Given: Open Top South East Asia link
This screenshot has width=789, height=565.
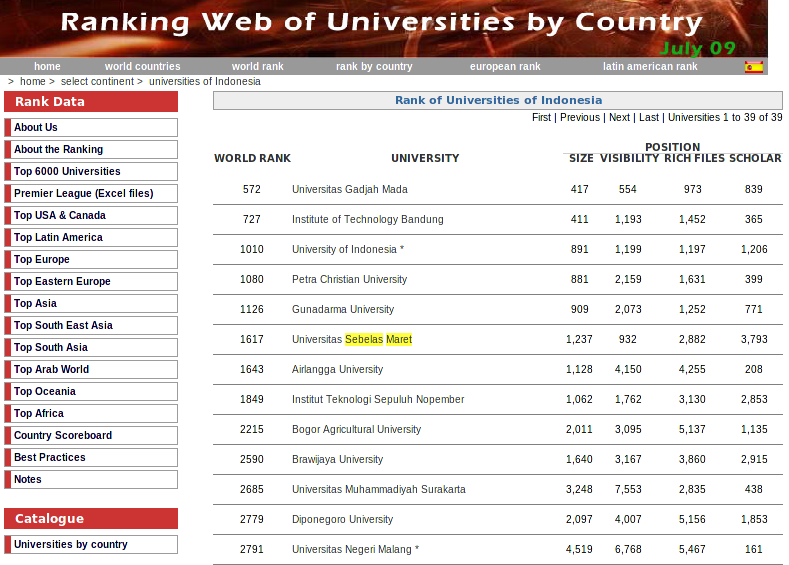Looking at the screenshot, I should pyautogui.click(x=91, y=326).
